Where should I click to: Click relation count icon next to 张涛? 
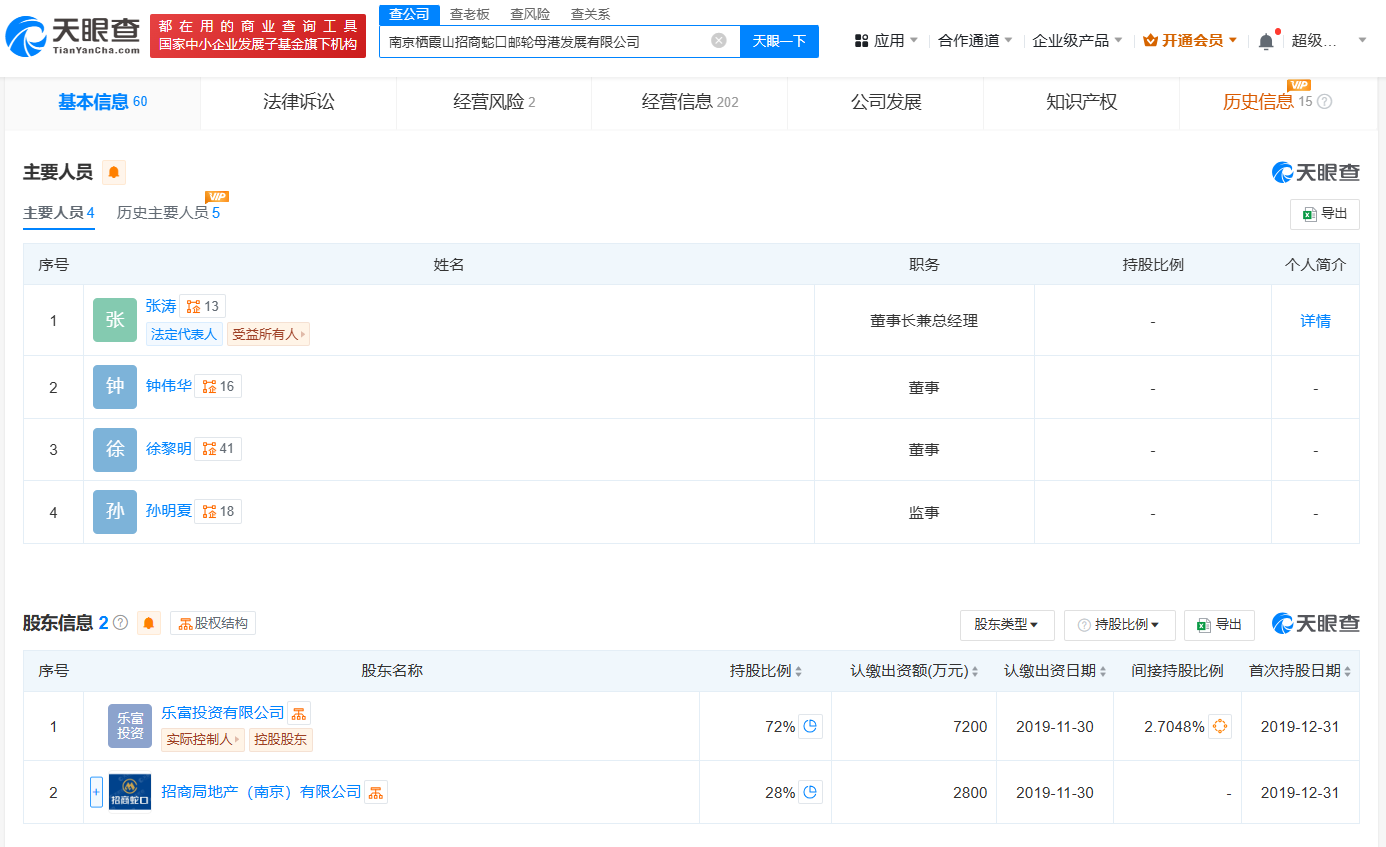(x=203, y=306)
